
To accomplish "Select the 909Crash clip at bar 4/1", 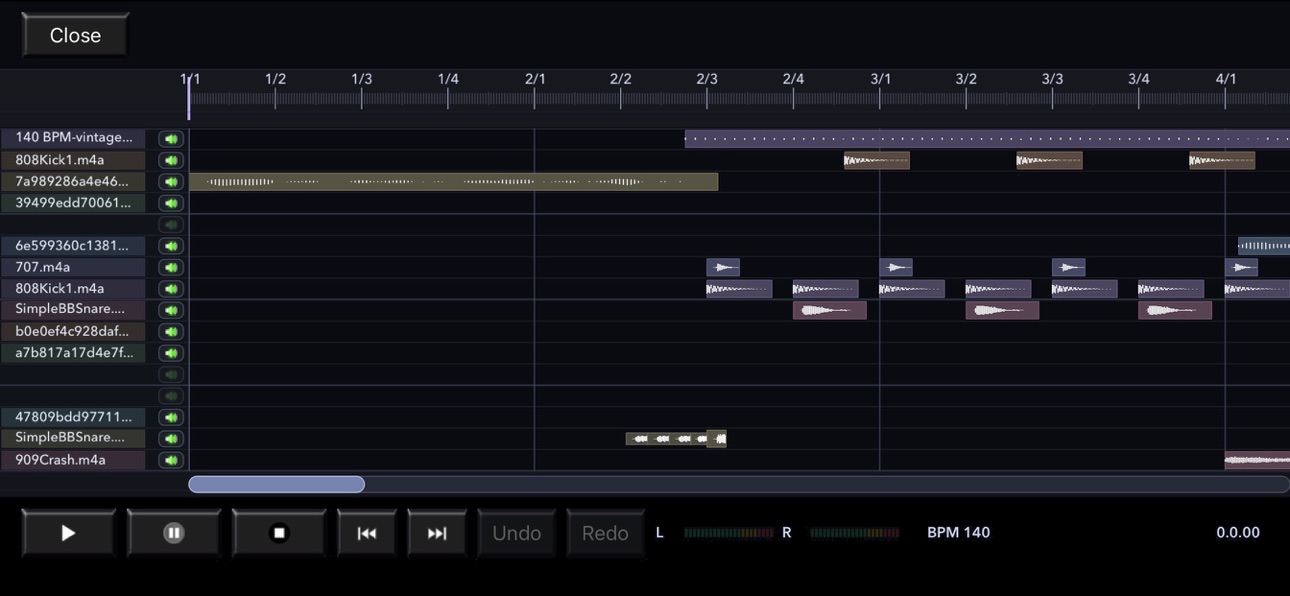I will [1257, 460].
